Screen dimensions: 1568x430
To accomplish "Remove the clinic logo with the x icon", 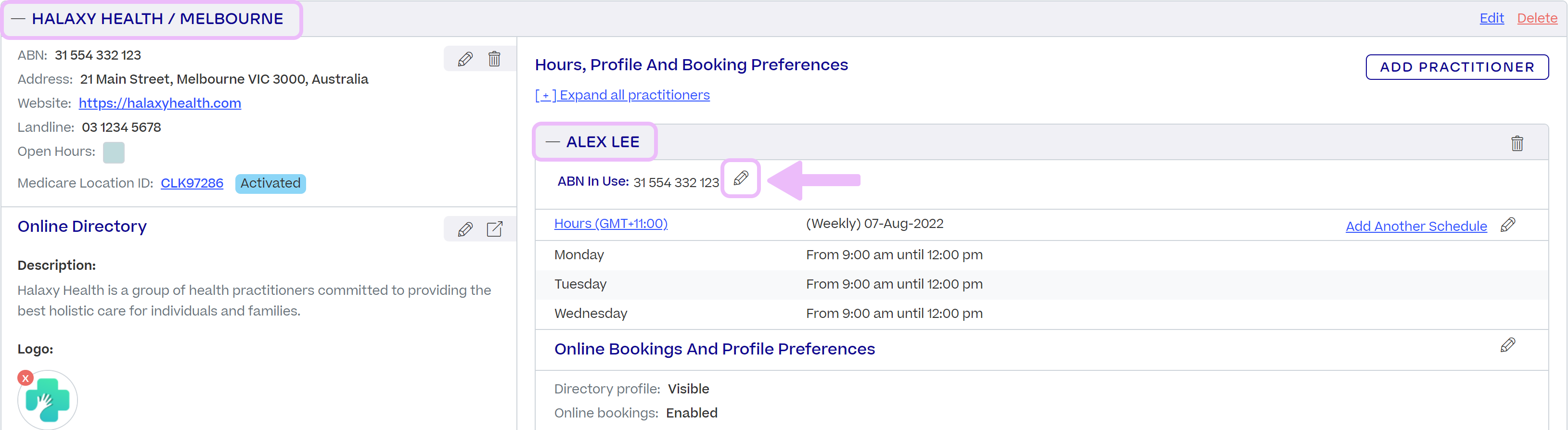I will point(25,378).
